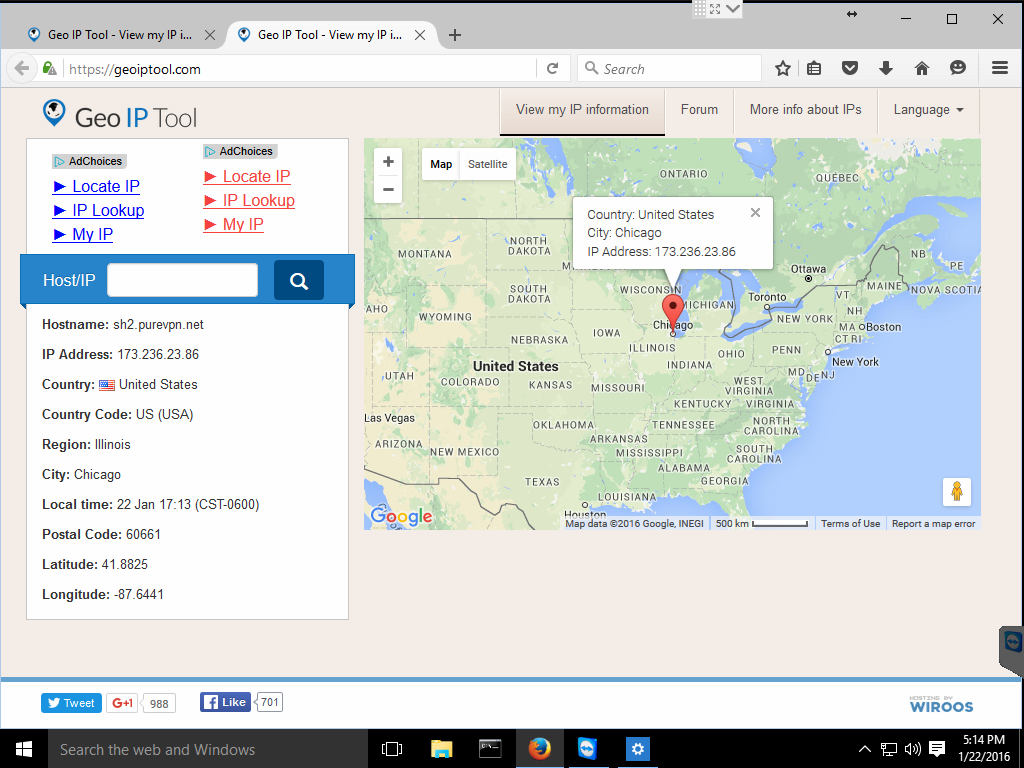1024x768 pixels.
Task: Click the Geo IP Tool logo
Action: coord(120,115)
